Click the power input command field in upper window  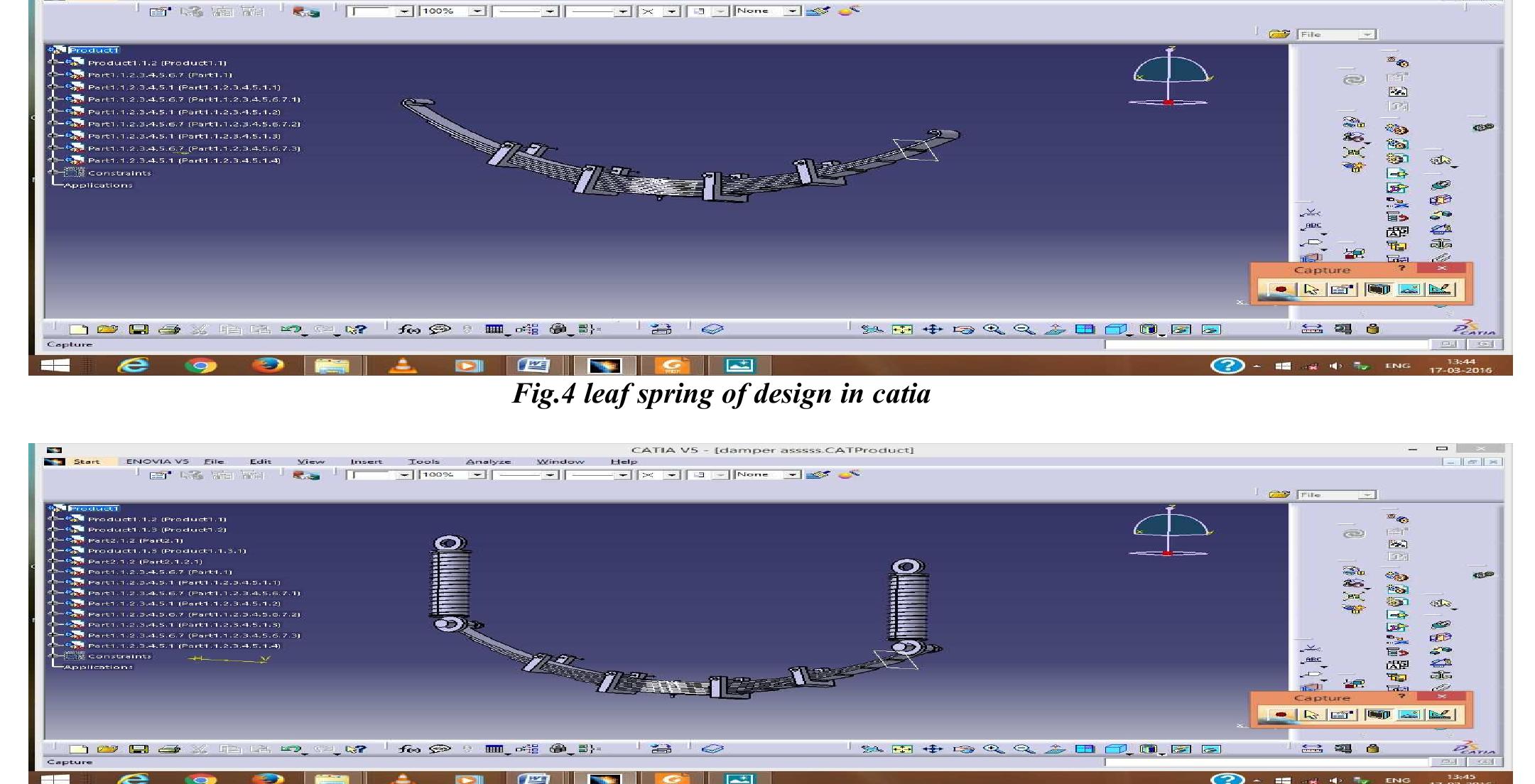[1266, 344]
